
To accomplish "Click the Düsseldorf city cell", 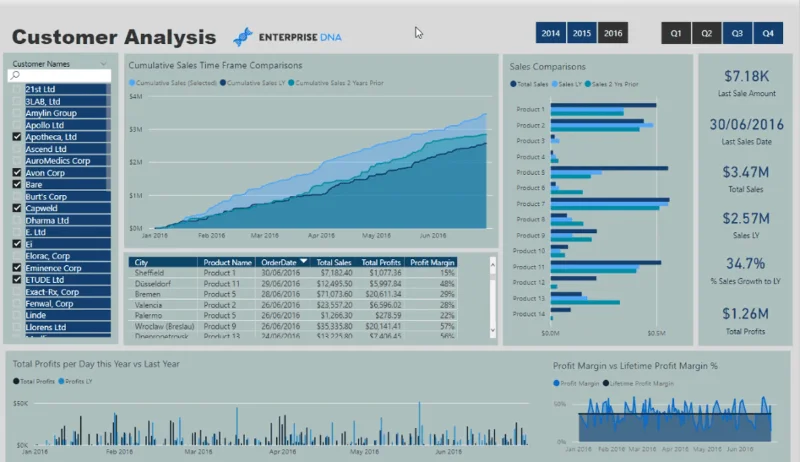I will click(x=153, y=284).
